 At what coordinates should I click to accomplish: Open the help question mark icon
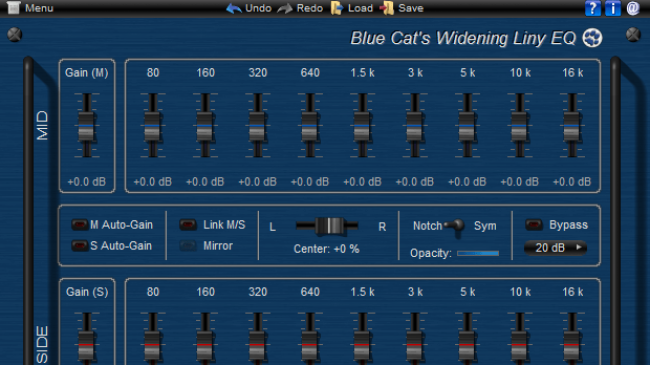(x=593, y=8)
